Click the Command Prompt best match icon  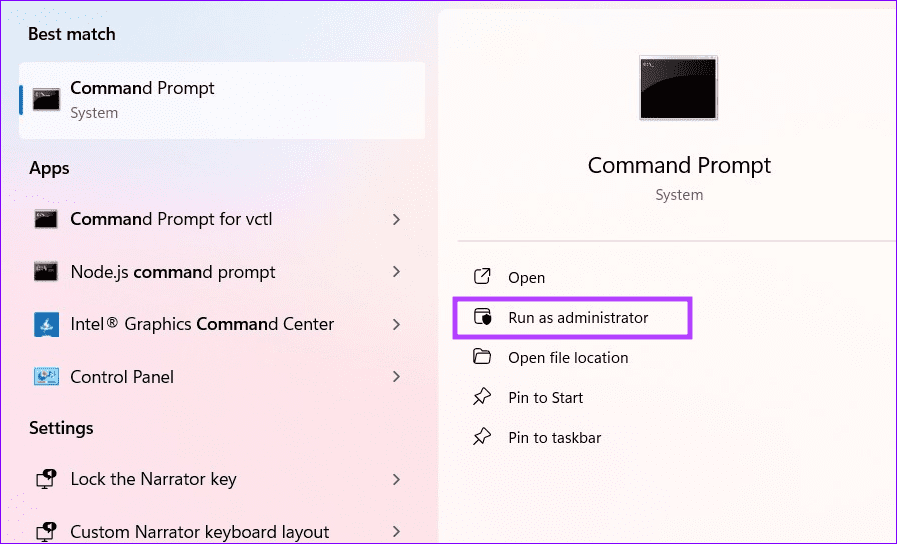pyautogui.click(x=46, y=99)
